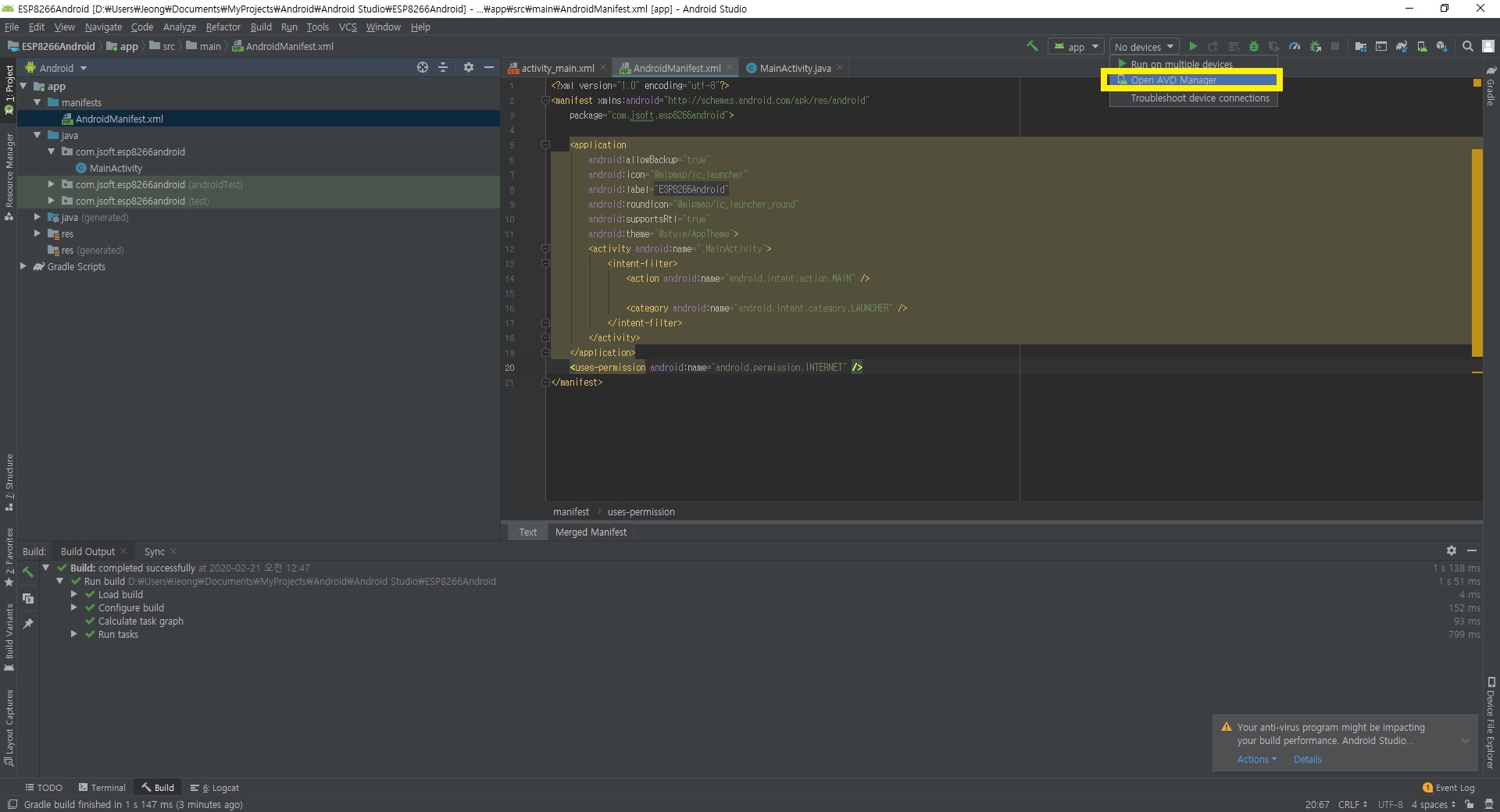Close the Build Output tab
This screenshot has height=812, width=1500.
(123, 551)
